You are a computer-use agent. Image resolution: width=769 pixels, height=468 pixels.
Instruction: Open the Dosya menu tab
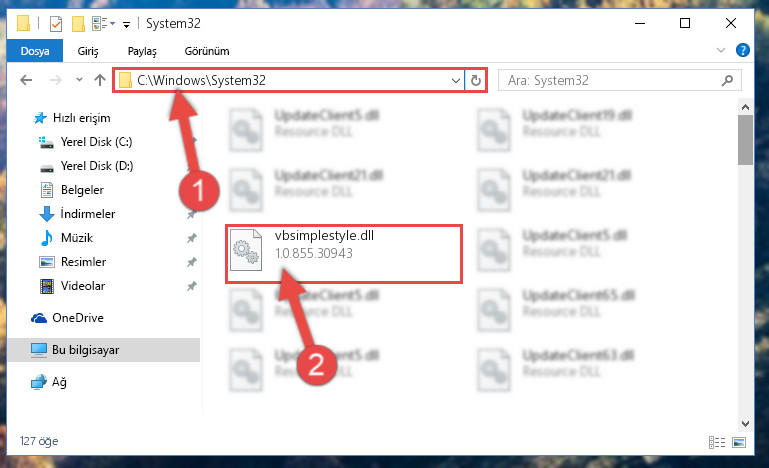35,51
